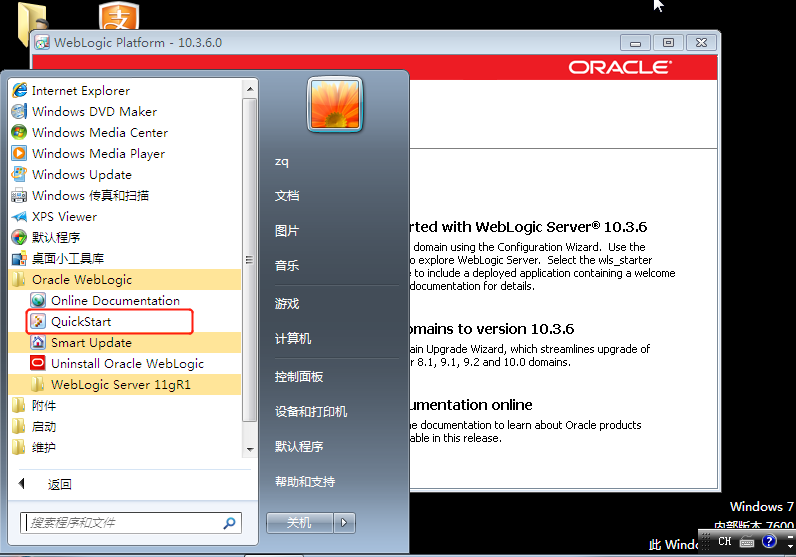Open 设备和打印机 from Start menu
Viewport: 796px width, 557px height.
311,412
